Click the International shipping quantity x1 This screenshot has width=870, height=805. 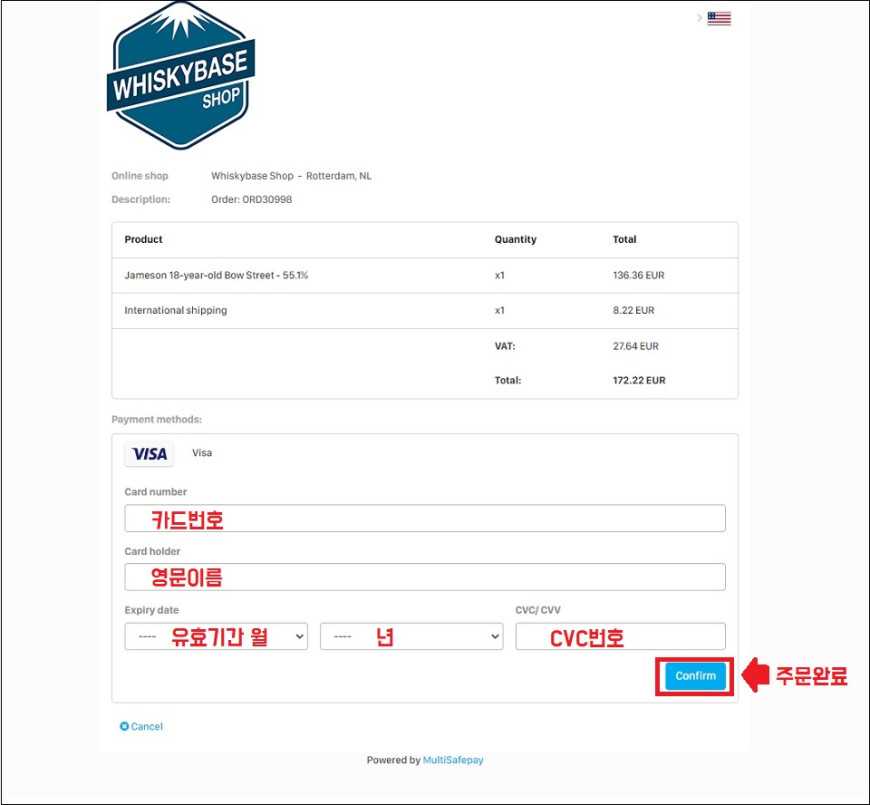click(500, 311)
